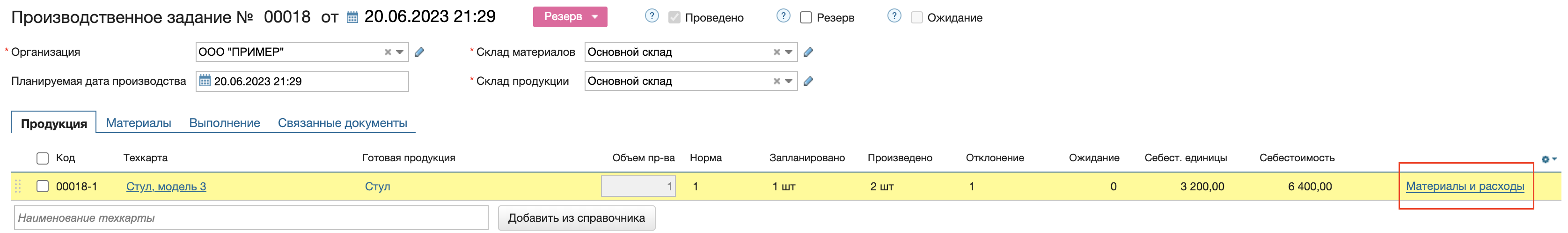
Task: Switch to the Связанные документы tab
Action: (x=343, y=123)
